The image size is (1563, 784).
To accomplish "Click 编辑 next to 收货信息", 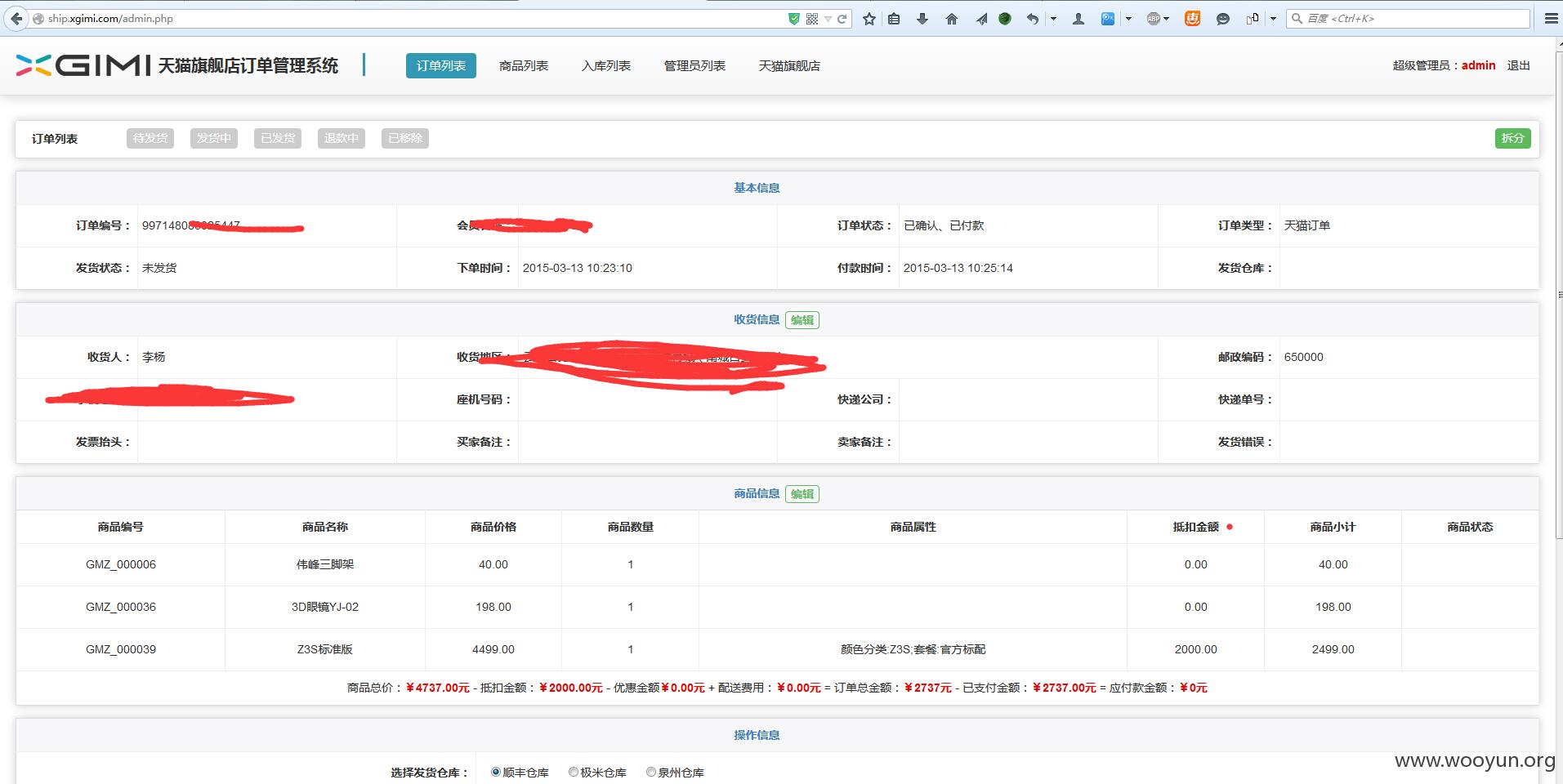I will click(802, 320).
